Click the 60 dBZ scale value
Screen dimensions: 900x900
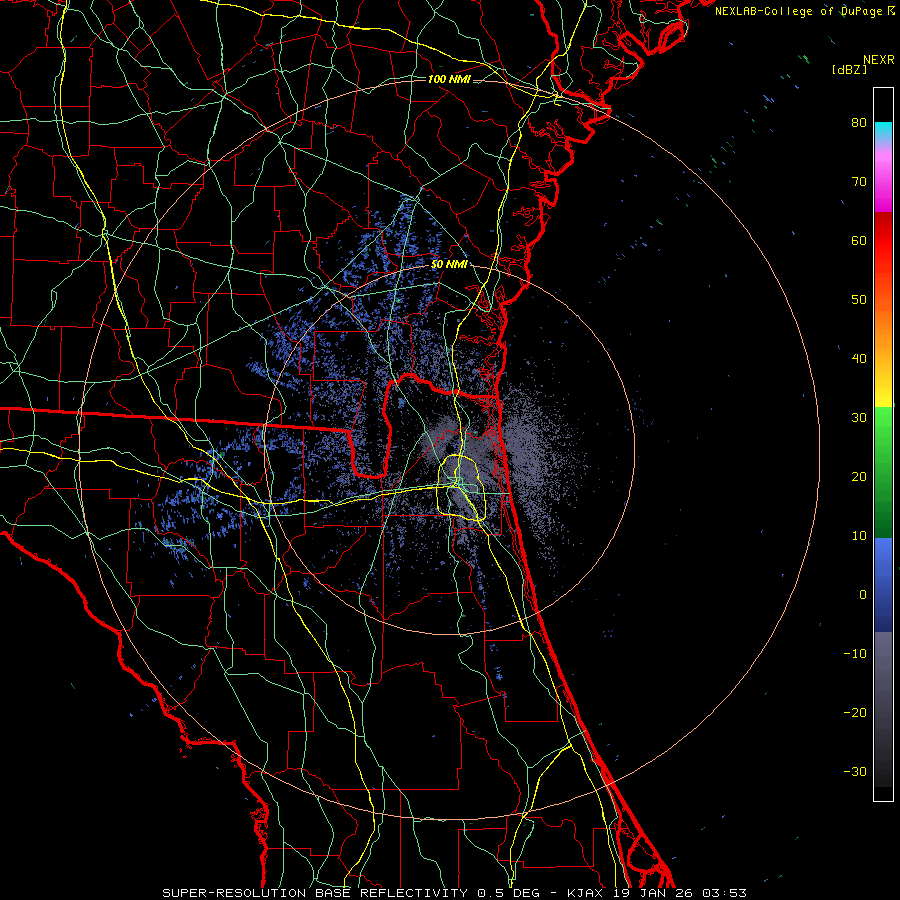point(859,241)
